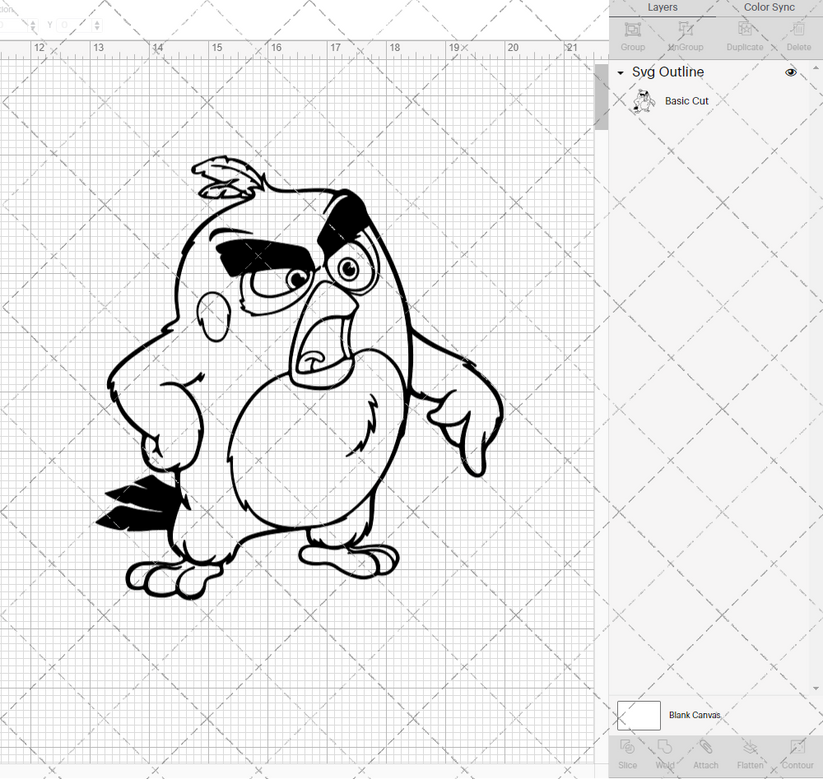Toggle visibility of the Svg Outline layer
The width and height of the screenshot is (823, 779).
(790, 72)
